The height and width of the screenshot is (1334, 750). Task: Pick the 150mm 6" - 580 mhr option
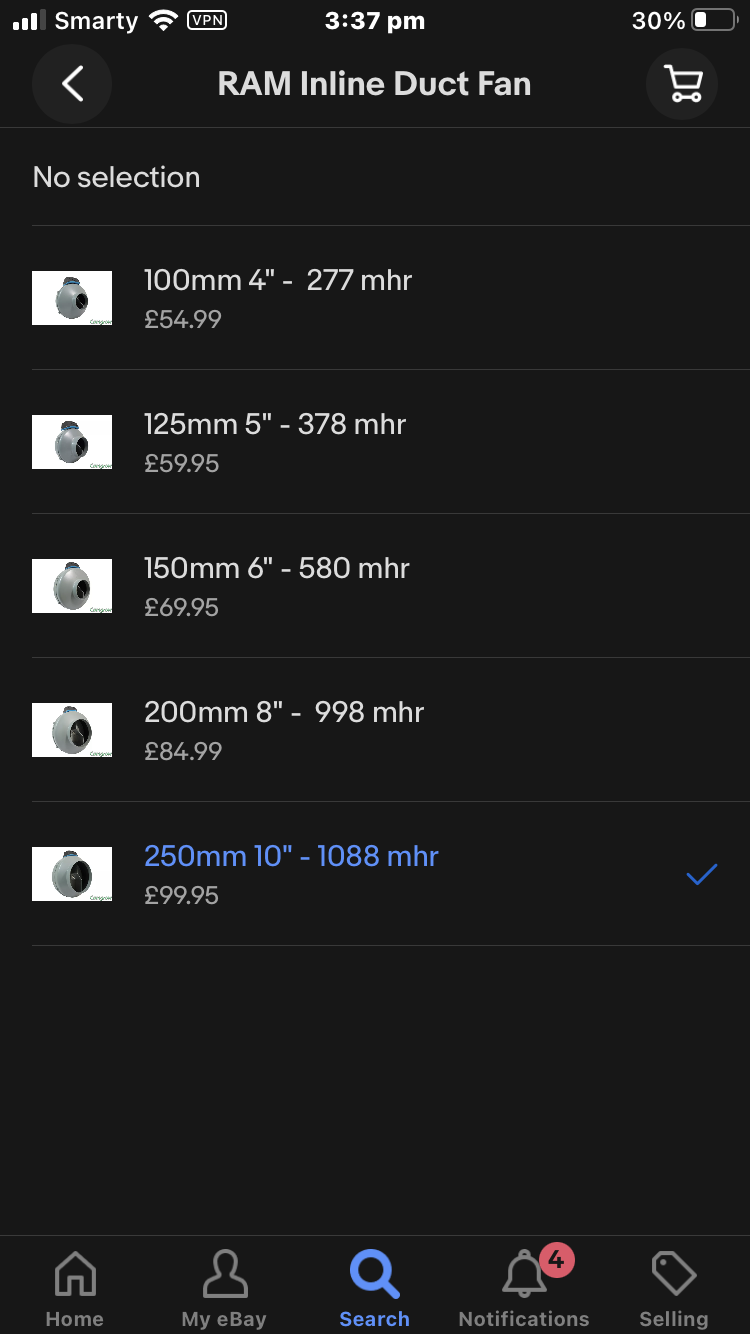[x=277, y=569]
